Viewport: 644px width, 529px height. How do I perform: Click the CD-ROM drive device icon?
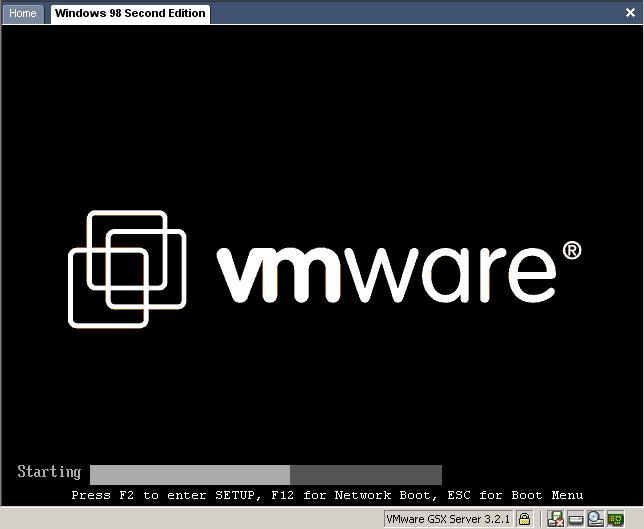[x=595, y=519]
